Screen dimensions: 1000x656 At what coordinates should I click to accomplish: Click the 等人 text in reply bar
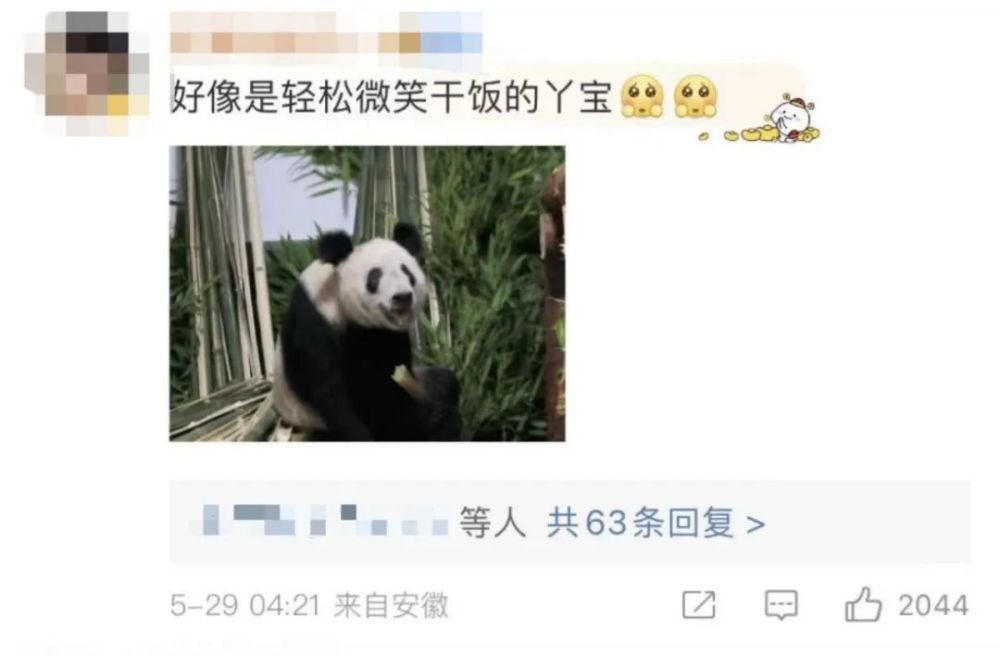point(492,523)
